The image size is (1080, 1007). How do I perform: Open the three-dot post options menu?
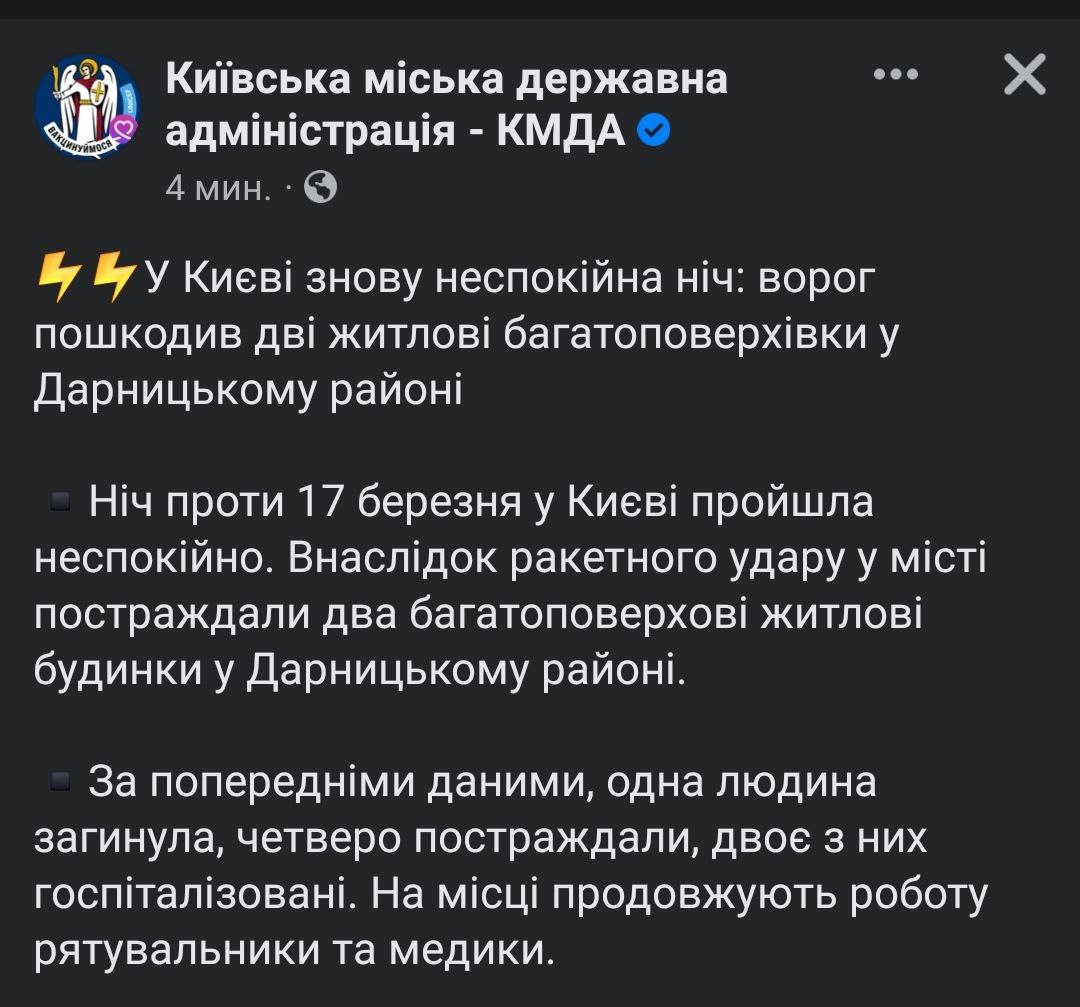point(895,75)
